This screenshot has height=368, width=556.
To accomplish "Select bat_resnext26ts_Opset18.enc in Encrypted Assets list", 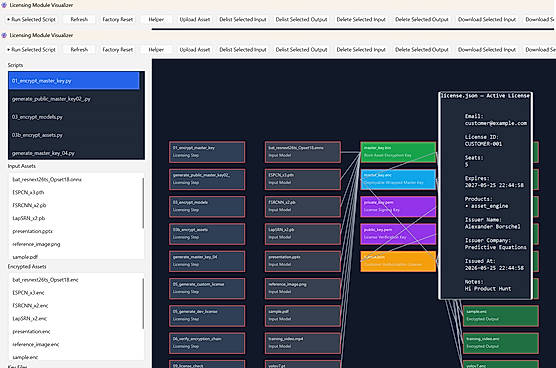I will [x=75, y=280].
